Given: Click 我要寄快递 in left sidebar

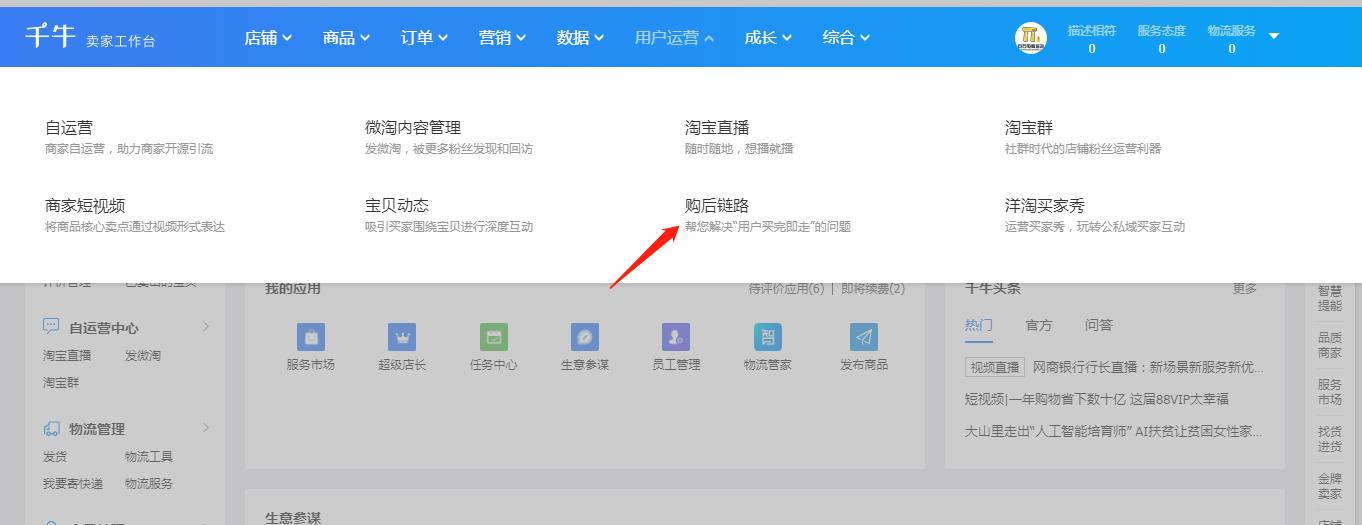Looking at the screenshot, I should tap(73, 483).
